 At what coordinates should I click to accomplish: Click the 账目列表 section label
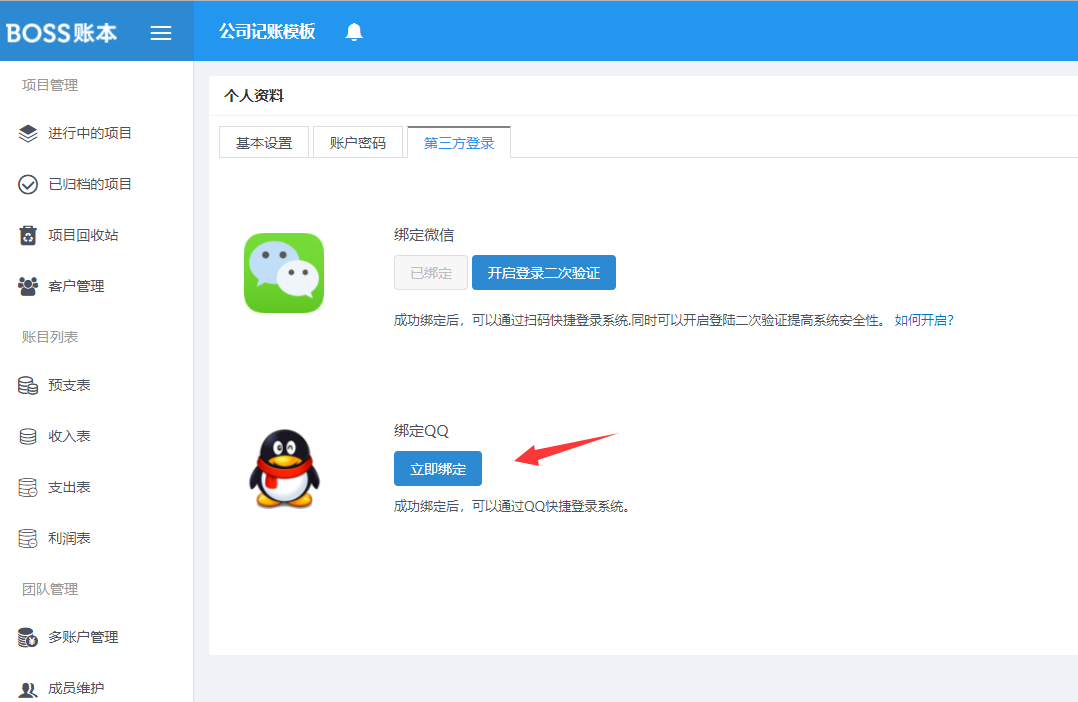coord(50,337)
